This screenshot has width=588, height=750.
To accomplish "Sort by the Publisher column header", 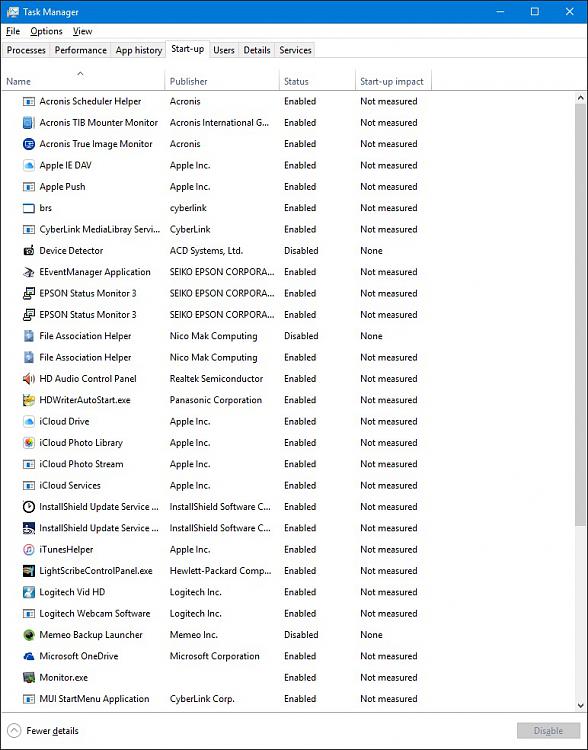I will pos(222,81).
